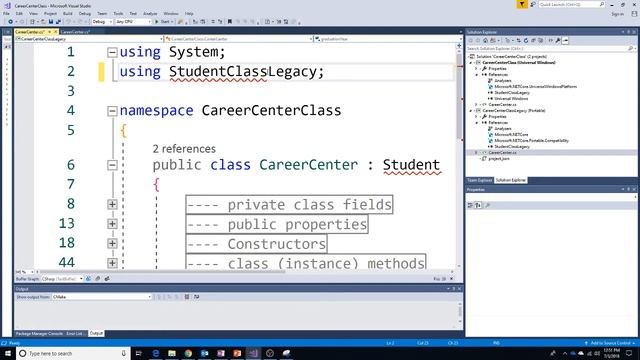This screenshot has width=640, height=360.
Task: Open the Project menu
Action: [50, 13]
